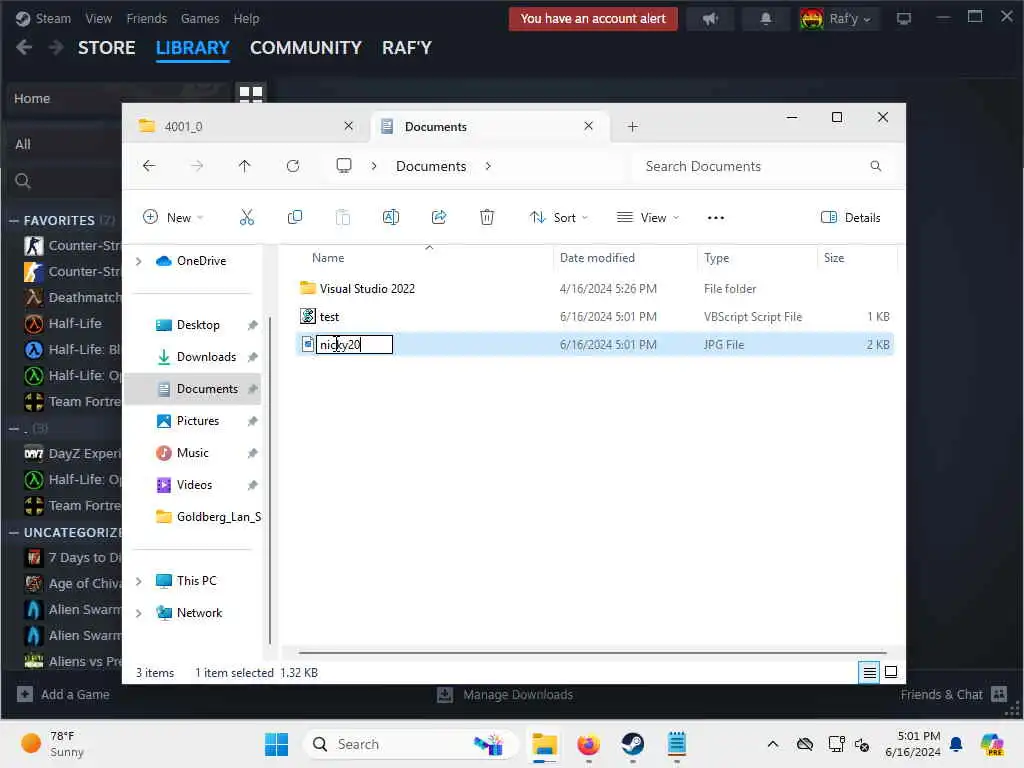
Task: Click the Copy icon in Explorer toolbar
Action: point(295,217)
